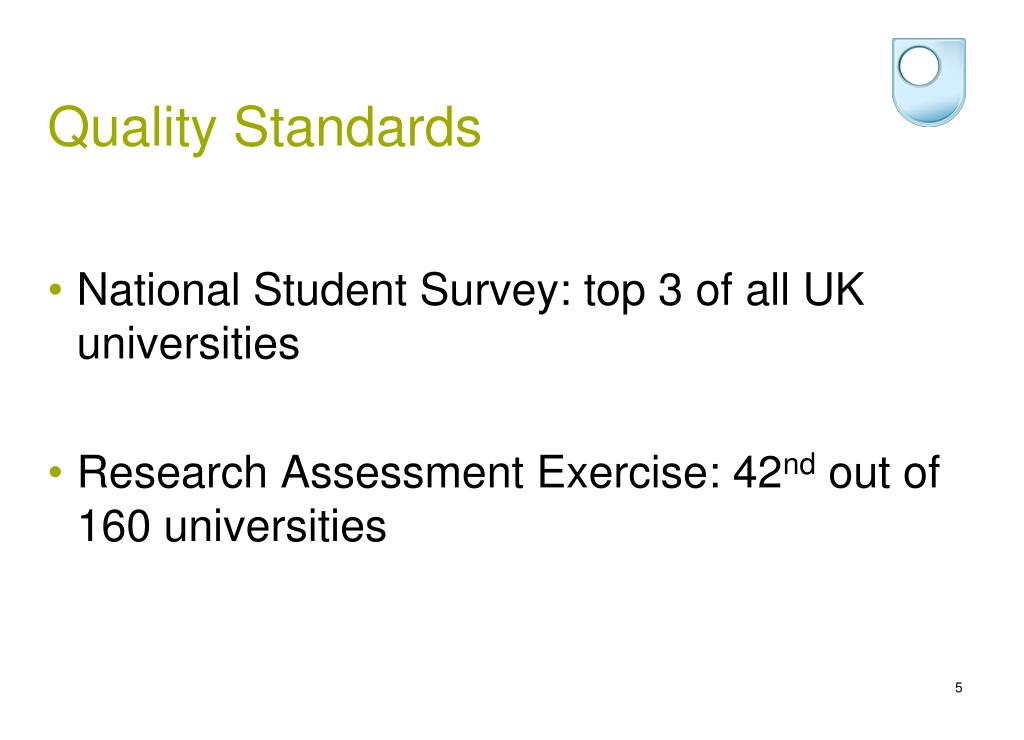The width and height of the screenshot is (1024, 740).
Task: Click the word Exercise: in second bullet
Action: click(x=630, y=472)
